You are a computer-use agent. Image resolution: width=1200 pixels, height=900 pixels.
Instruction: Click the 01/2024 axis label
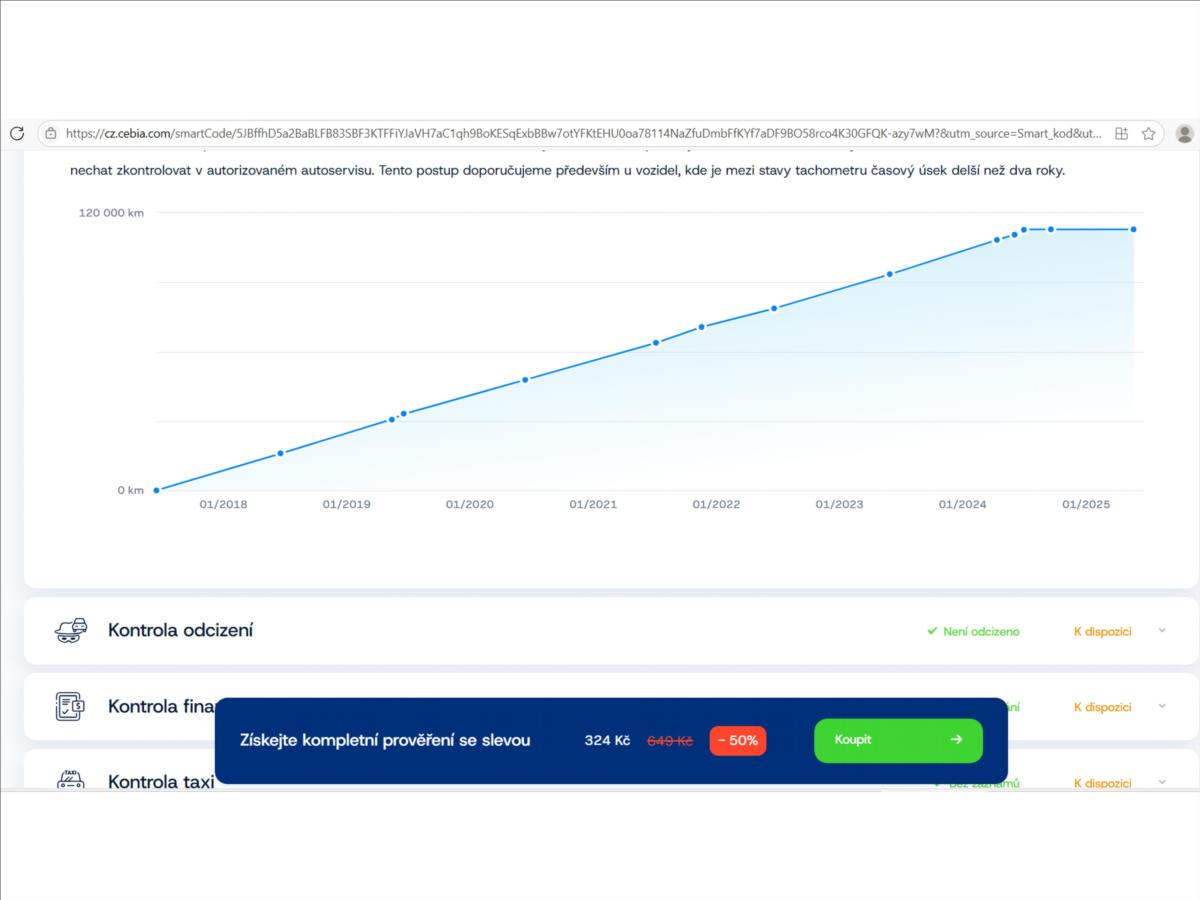[x=962, y=504]
